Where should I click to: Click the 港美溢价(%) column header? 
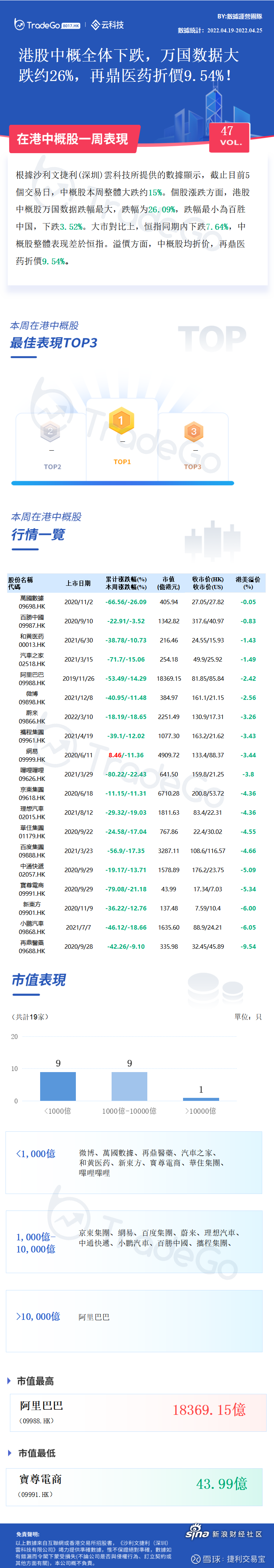(248, 583)
